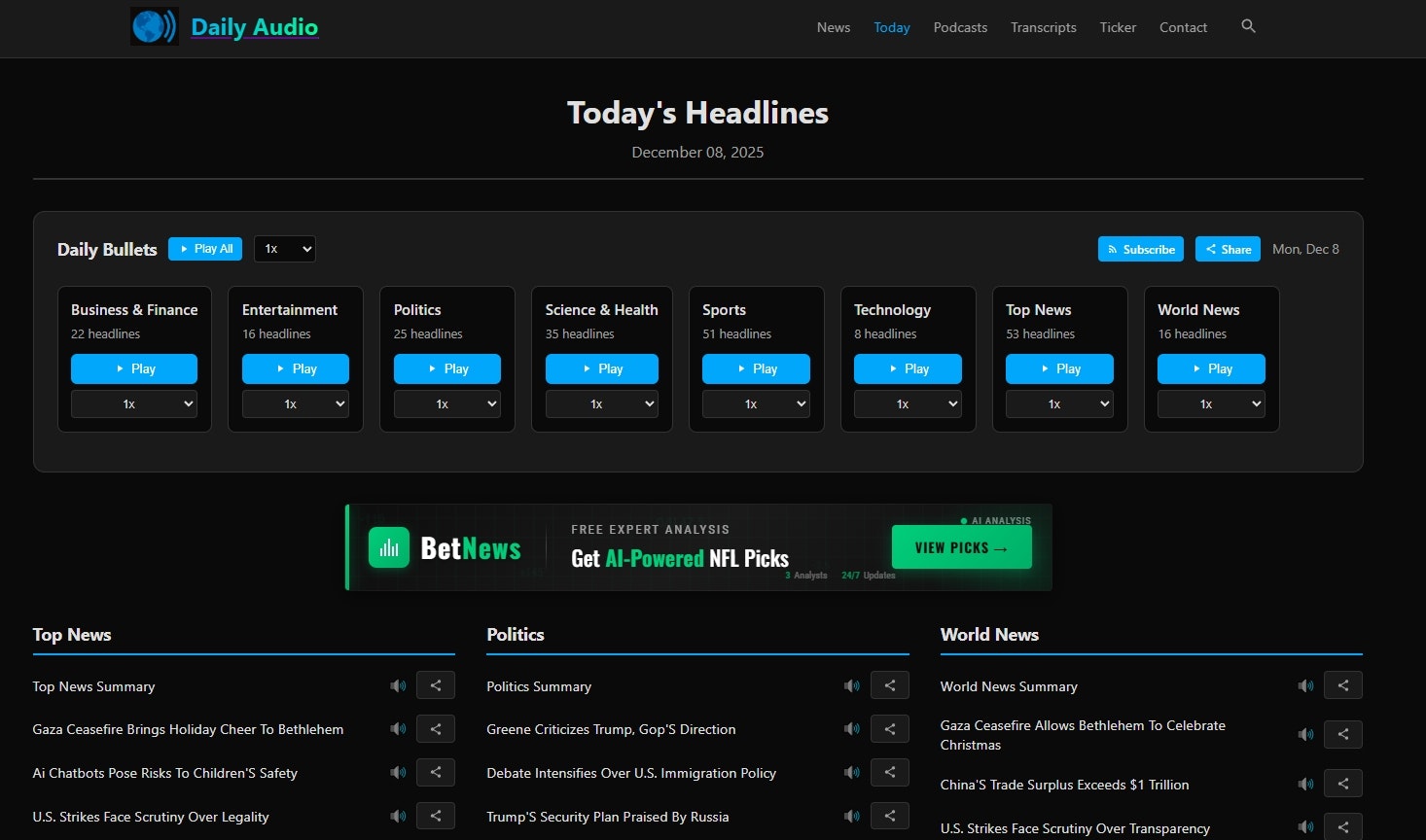Image resolution: width=1426 pixels, height=840 pixels.
Task: Click speaker icon for Trump's Security Plan headline
Action: click(852, 816)
